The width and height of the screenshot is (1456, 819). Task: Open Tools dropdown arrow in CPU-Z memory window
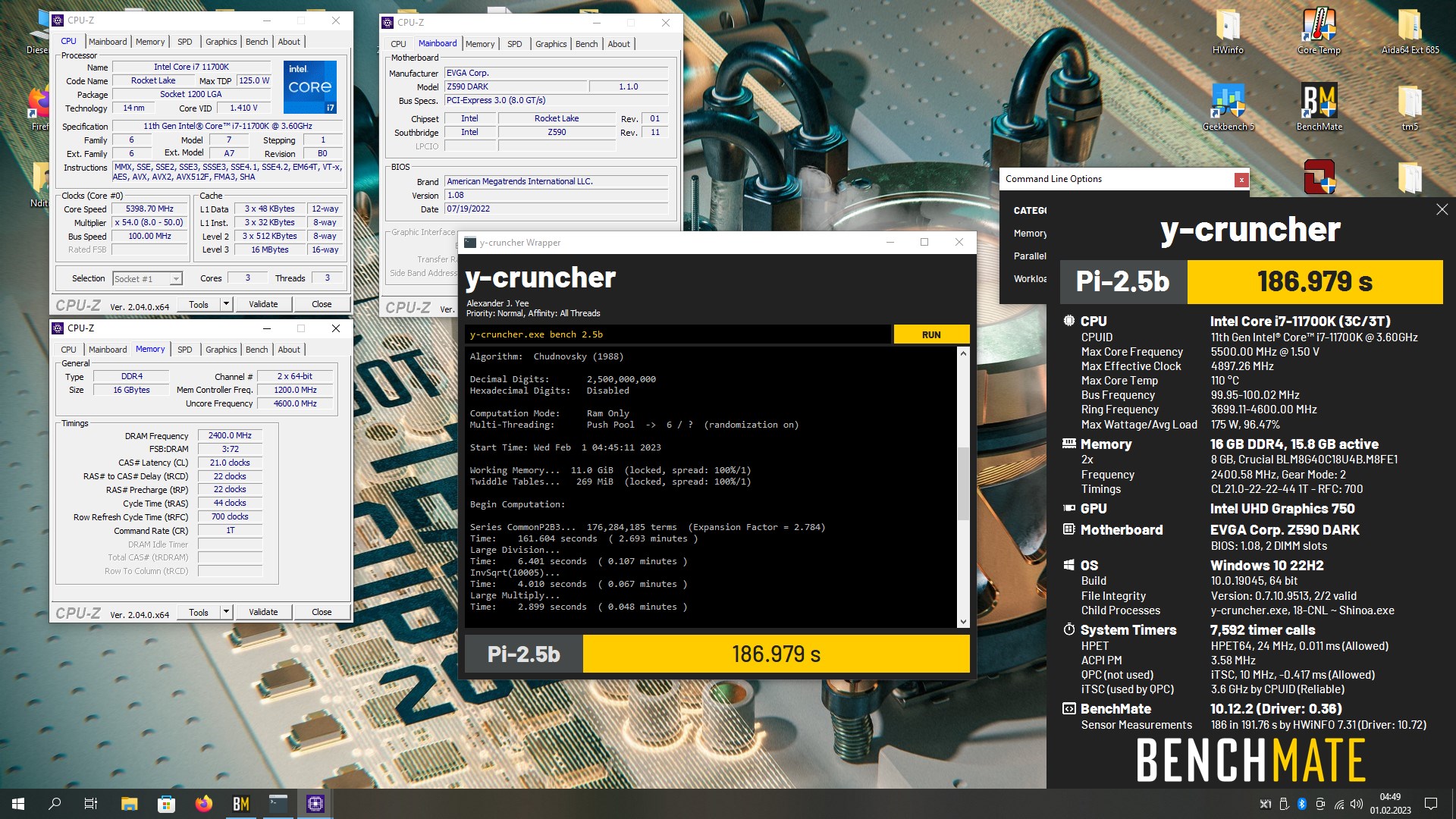(x=226, y=612)
